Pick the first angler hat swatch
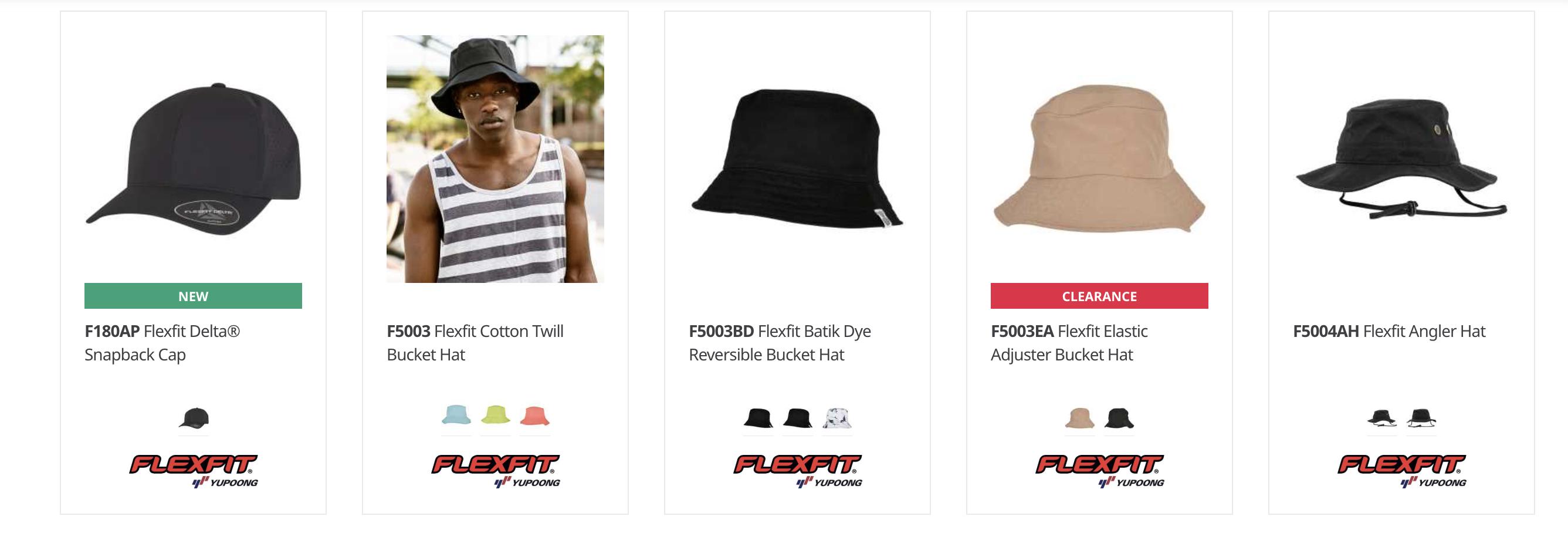The image size is (1568, 533). (1381, 418)
